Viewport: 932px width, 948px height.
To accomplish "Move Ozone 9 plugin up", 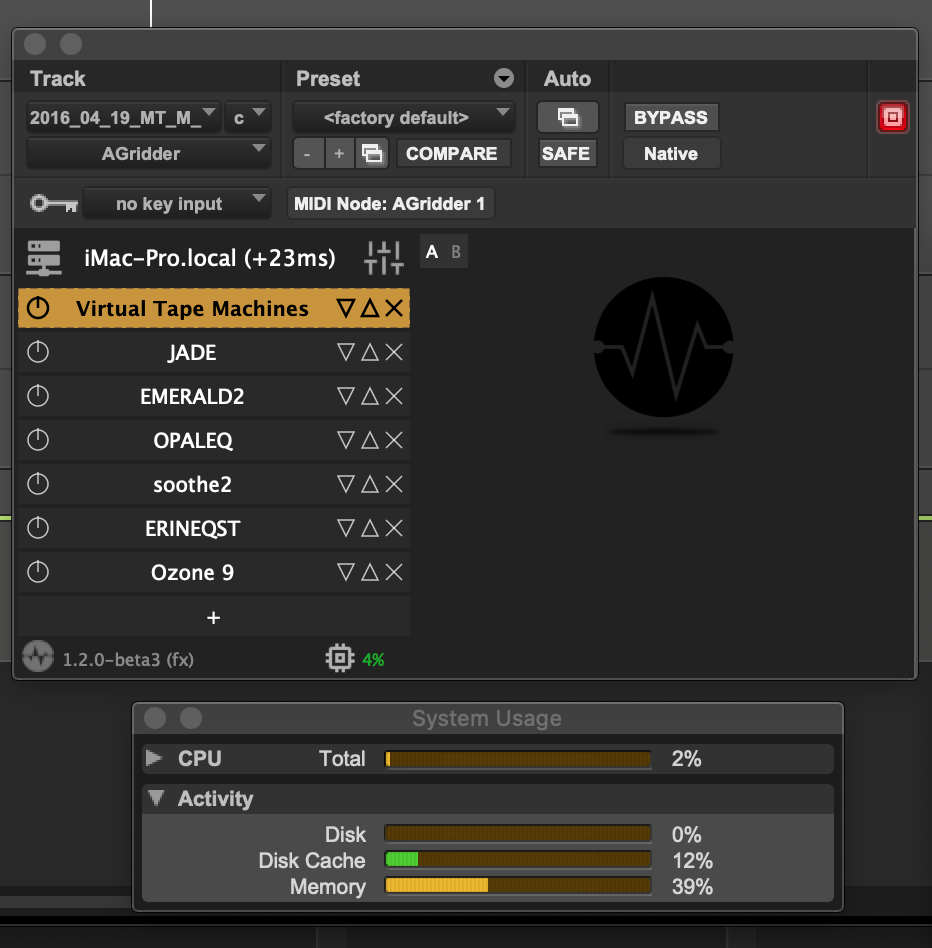I will [370, 572].
